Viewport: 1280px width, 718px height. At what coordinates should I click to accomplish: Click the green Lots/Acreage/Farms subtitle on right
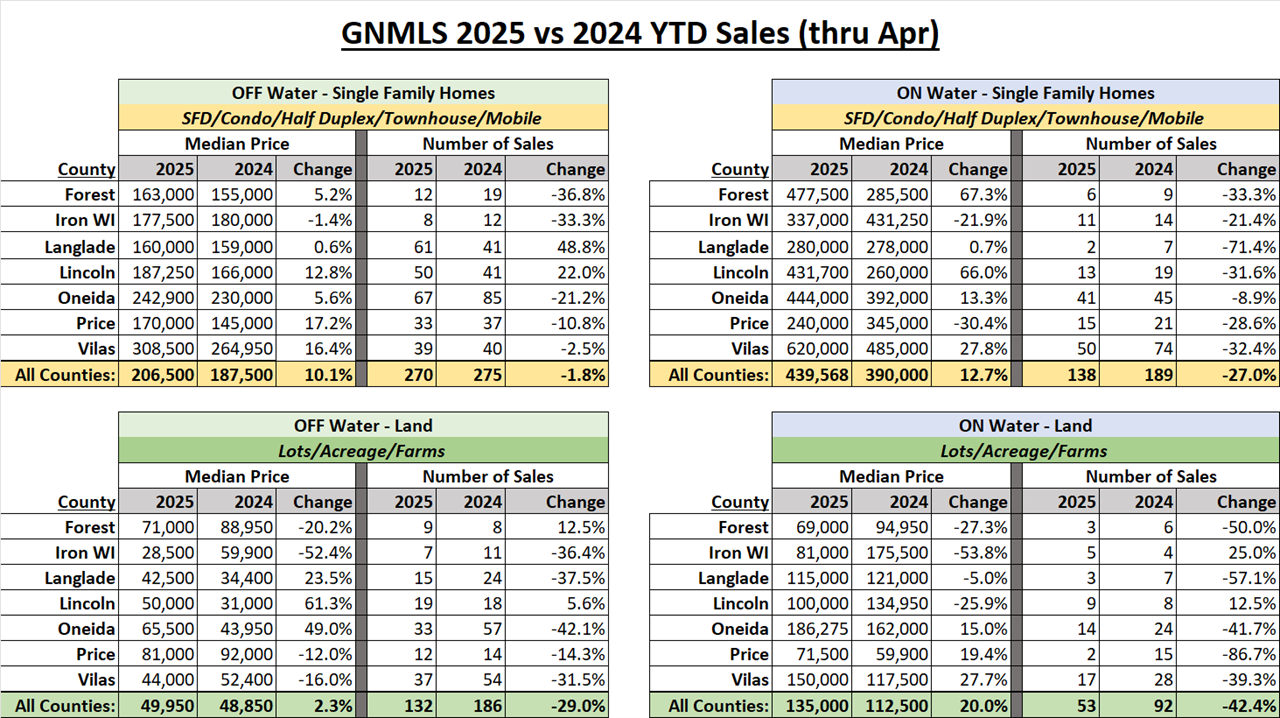point(1025,451)
